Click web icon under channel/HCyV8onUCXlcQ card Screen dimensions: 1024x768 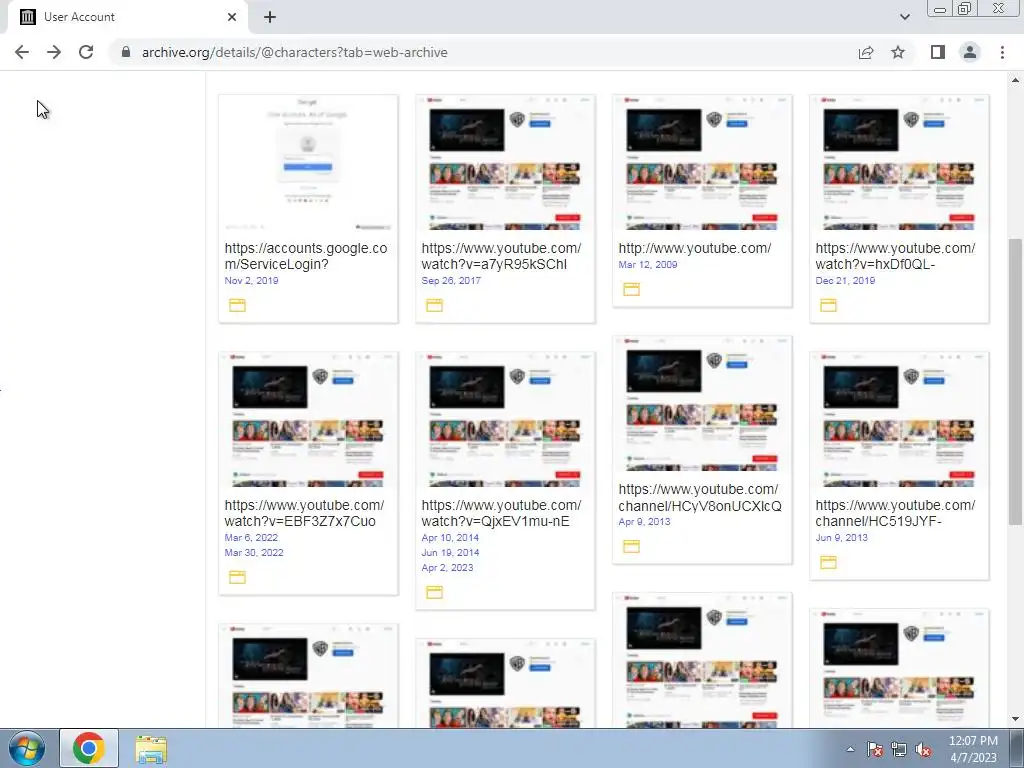click(x=631, y=547)
